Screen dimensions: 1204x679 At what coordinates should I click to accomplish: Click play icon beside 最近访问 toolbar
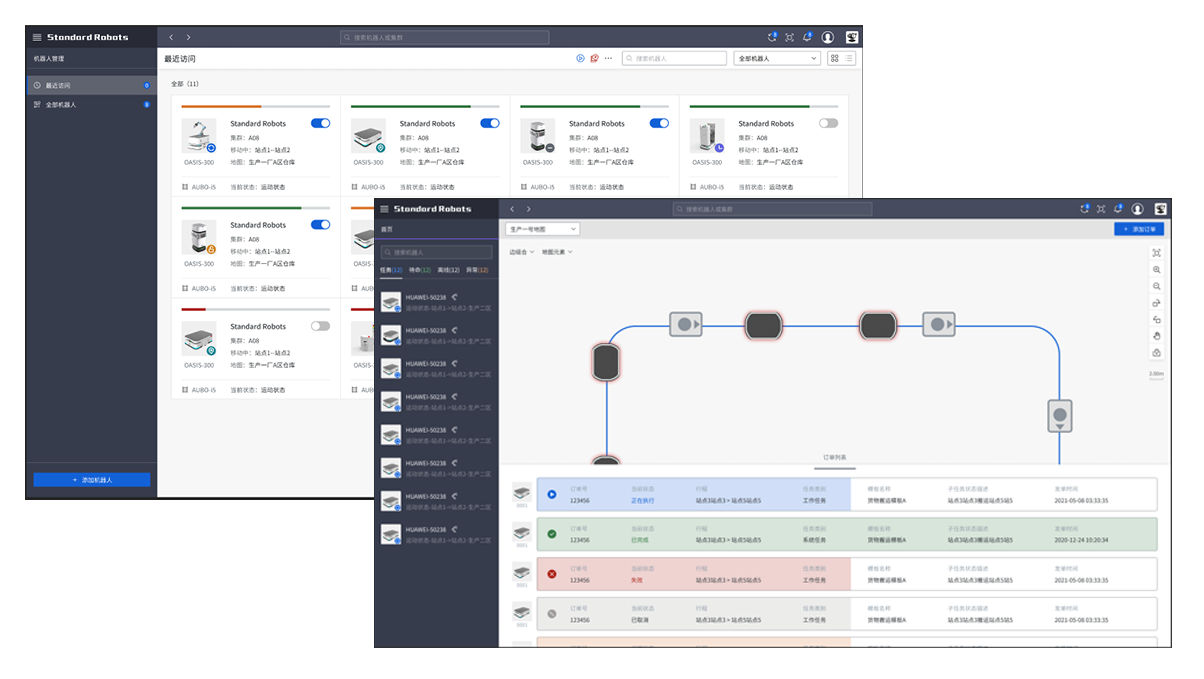click(580, 58)
